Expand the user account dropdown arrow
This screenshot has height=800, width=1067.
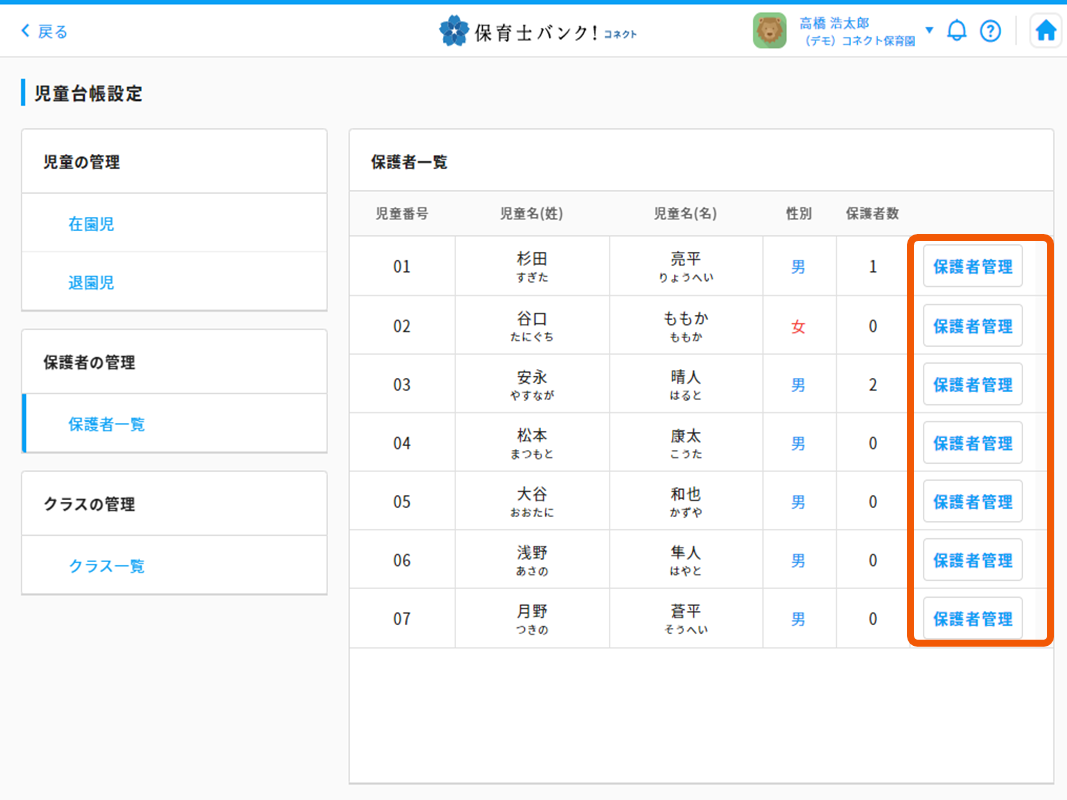929,30
